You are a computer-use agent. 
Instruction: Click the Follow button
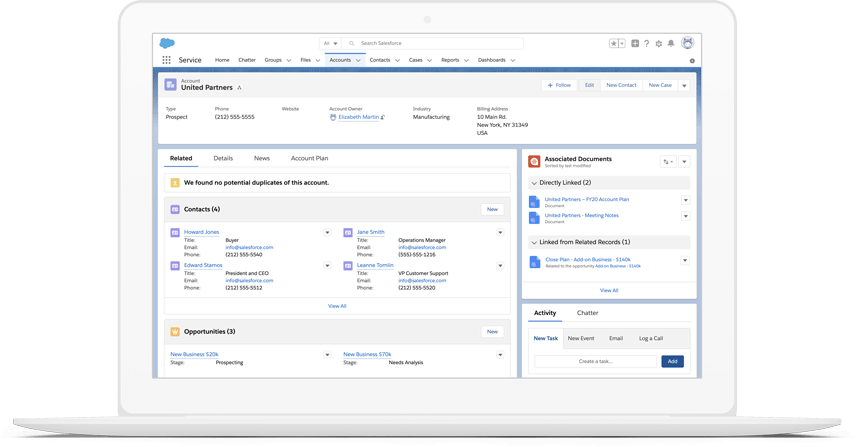point(559,86)
